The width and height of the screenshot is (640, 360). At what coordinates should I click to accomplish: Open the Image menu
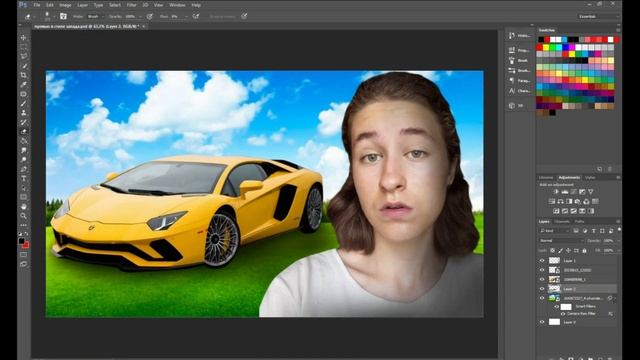[65, 5]
